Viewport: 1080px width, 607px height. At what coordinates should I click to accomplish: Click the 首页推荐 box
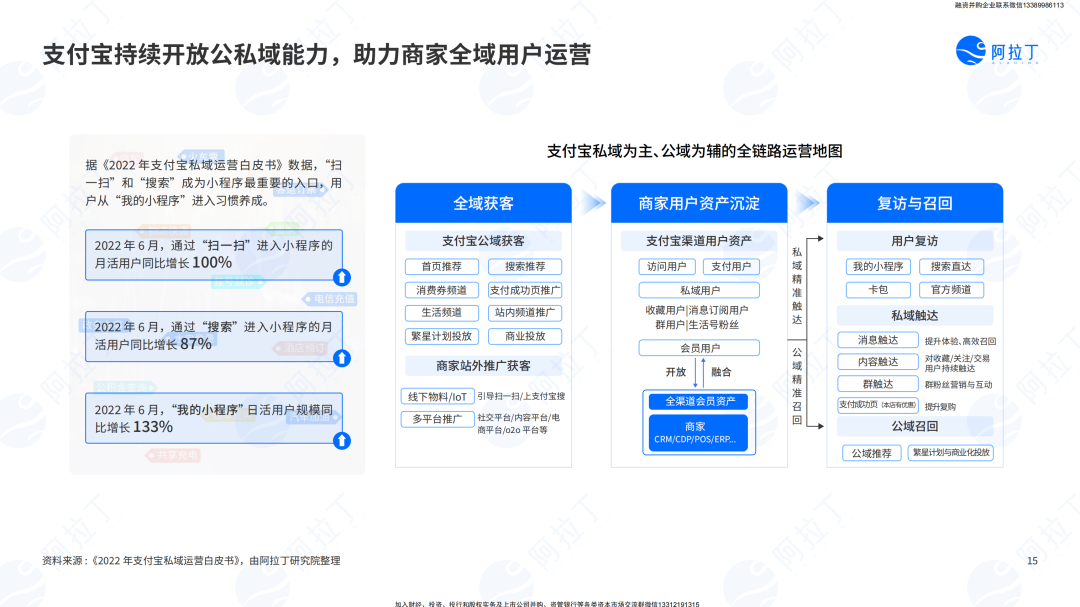[x=442, y=267]
